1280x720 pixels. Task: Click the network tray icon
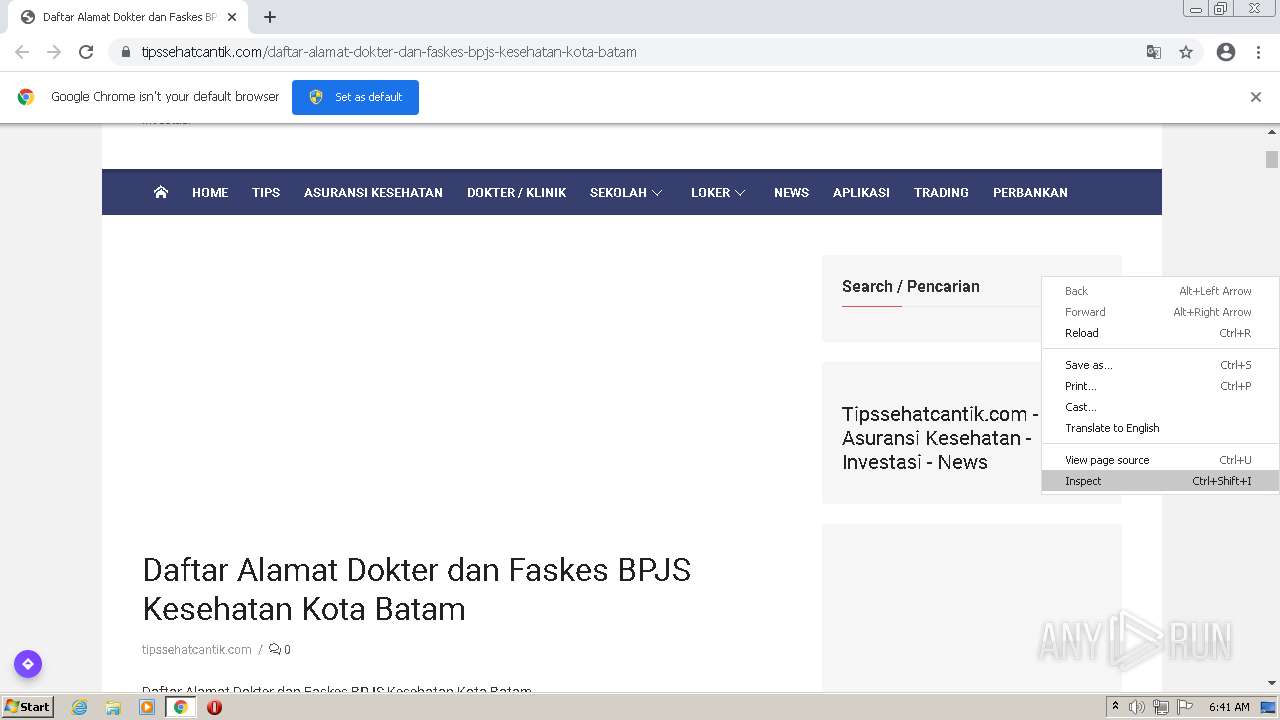pyautogui.click(x=1161, y=707)
